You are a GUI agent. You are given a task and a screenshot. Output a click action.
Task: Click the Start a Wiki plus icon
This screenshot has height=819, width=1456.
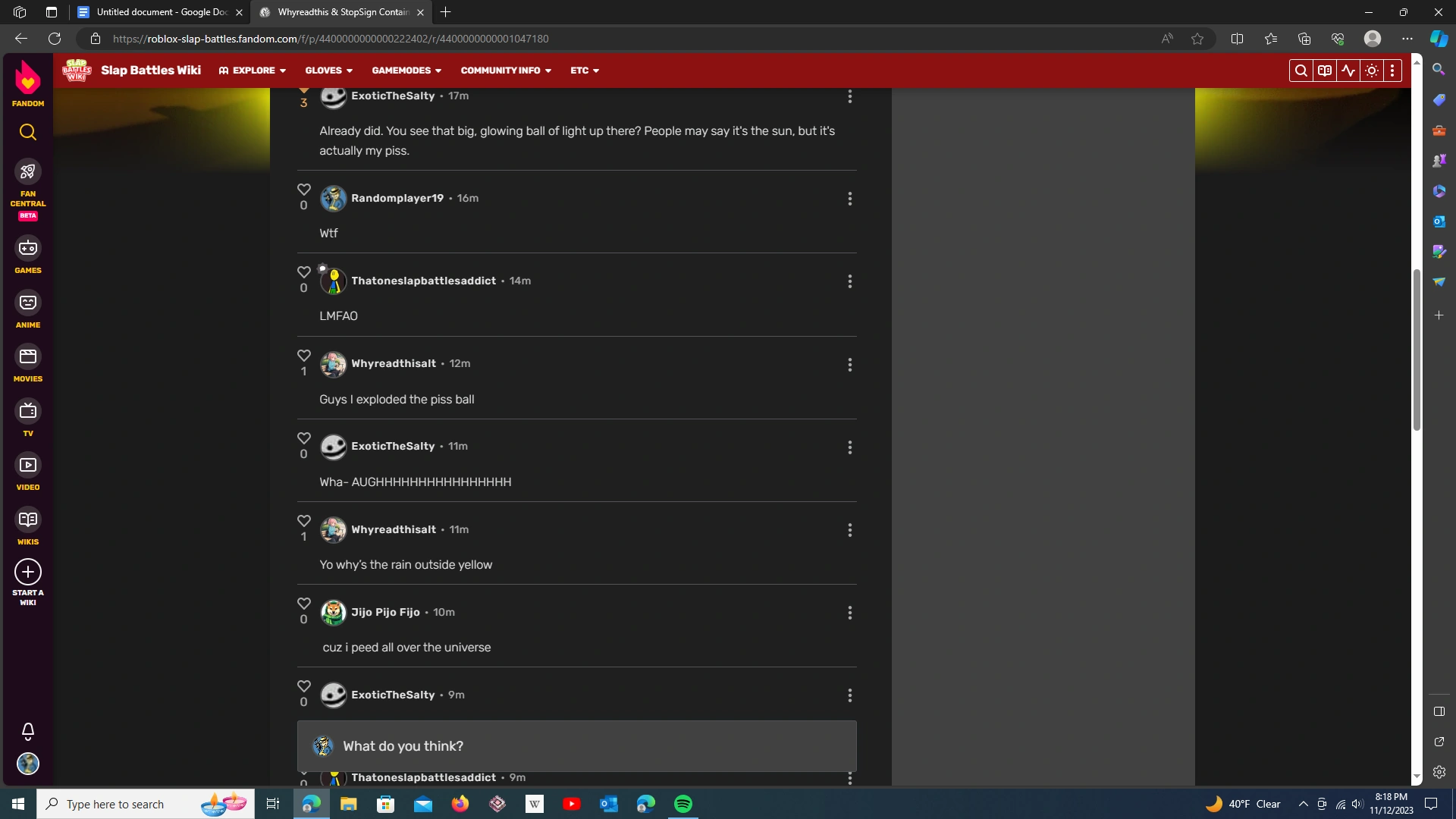click(x=28, y=572)
